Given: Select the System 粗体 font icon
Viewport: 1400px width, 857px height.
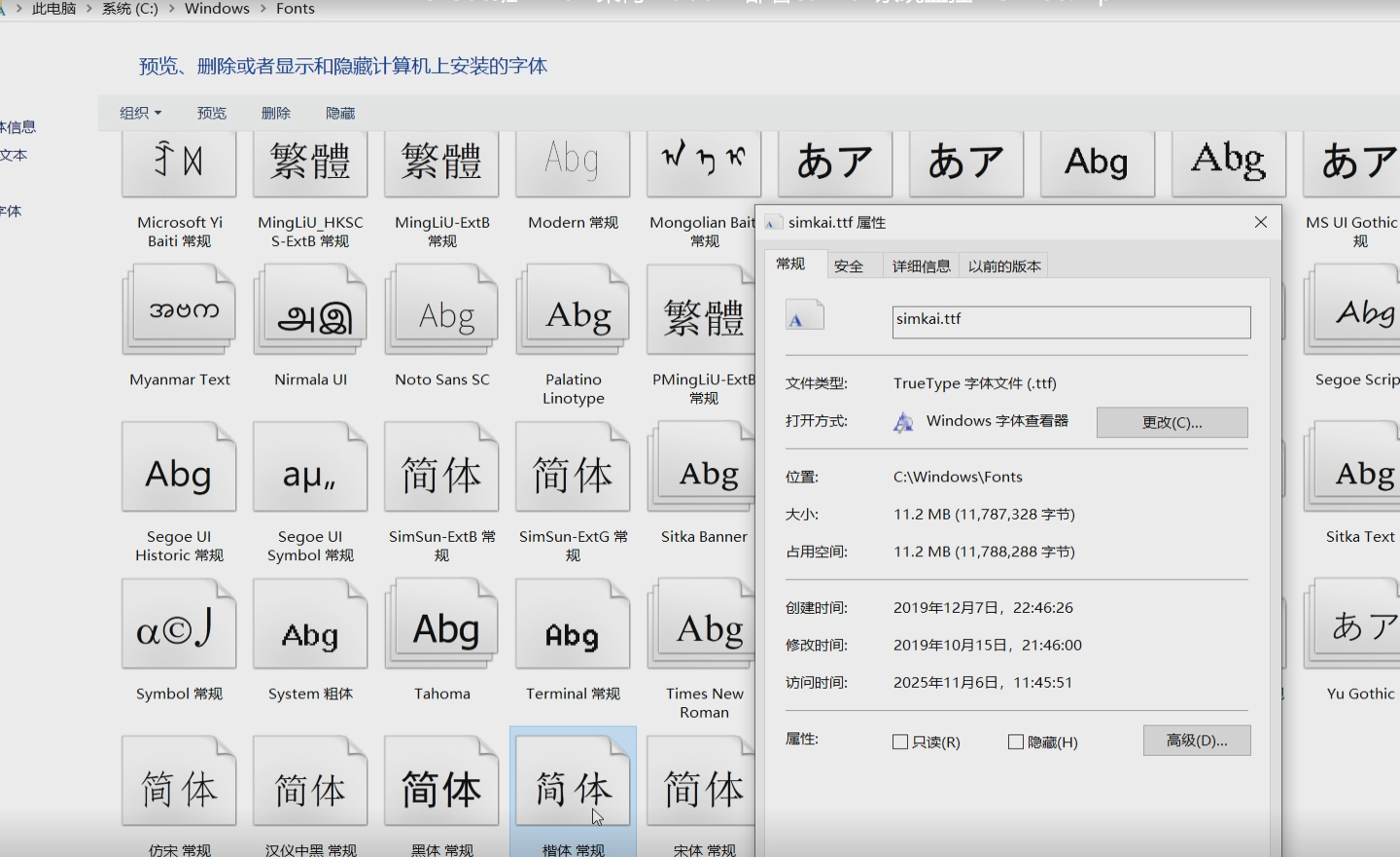Looking at the screenshot, I should pyautogui.click(x=310, y=625).
